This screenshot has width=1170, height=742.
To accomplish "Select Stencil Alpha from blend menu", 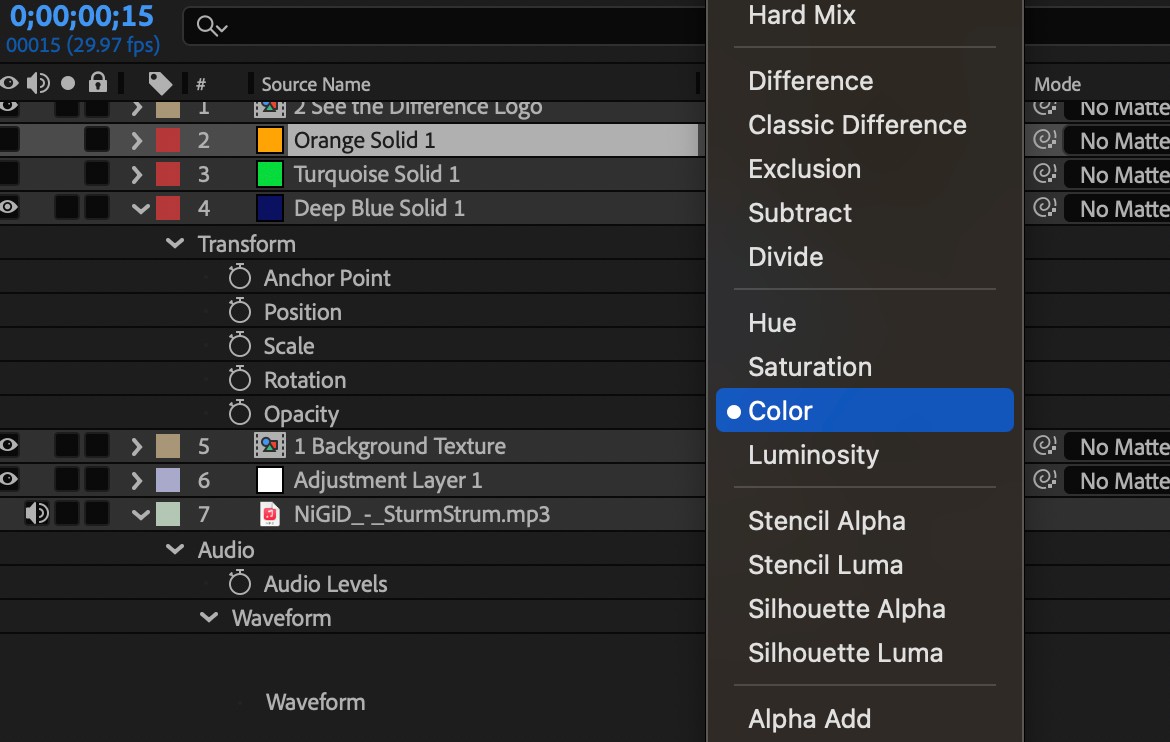I will [826, 521].
